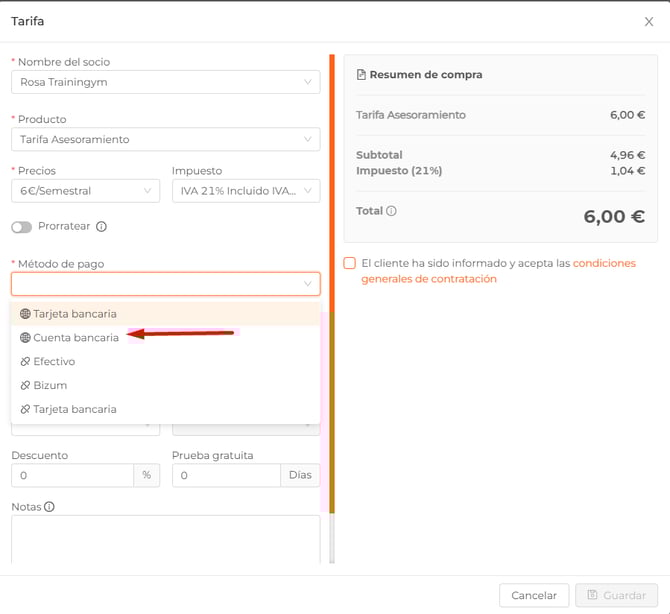This screenshot has height=614, width=670.
Task: Click the vertical scrollbar in the form
Action: click(332, 300)
